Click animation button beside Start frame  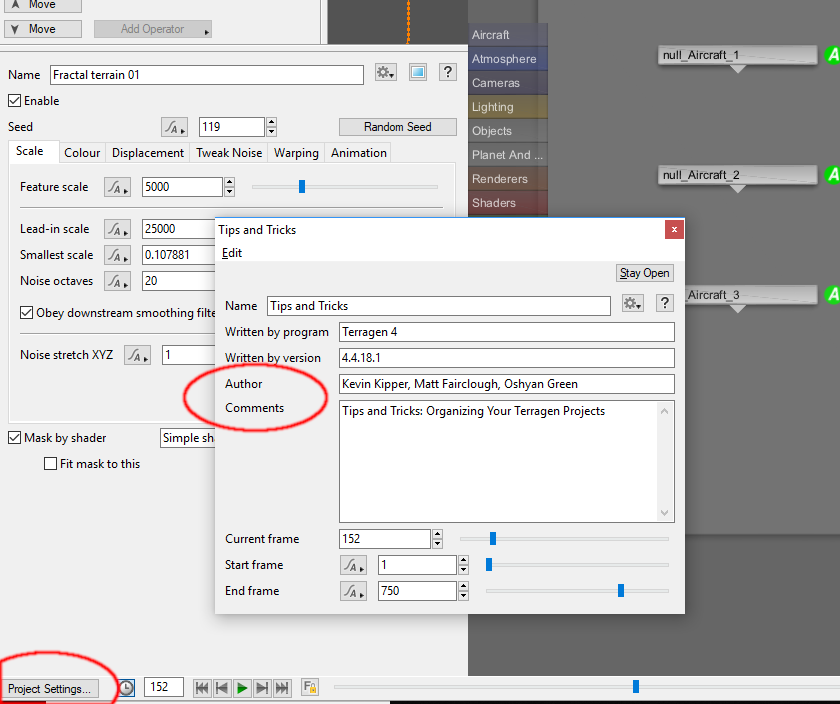pos(354,565)
